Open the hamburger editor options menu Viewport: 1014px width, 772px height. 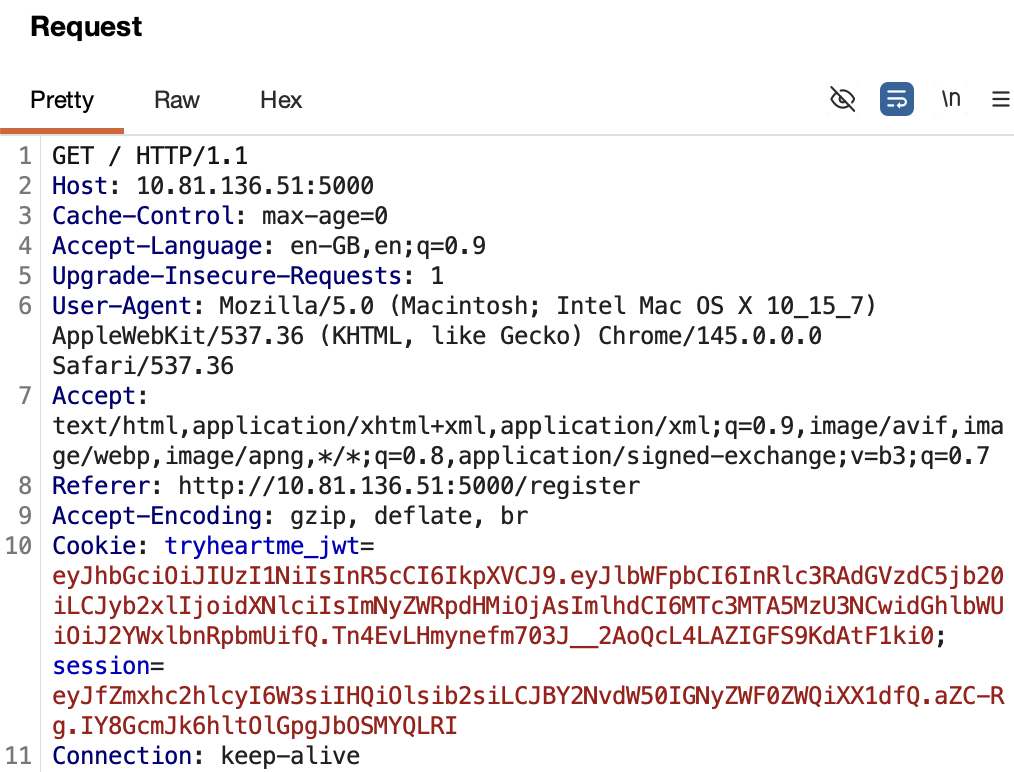1000,99
